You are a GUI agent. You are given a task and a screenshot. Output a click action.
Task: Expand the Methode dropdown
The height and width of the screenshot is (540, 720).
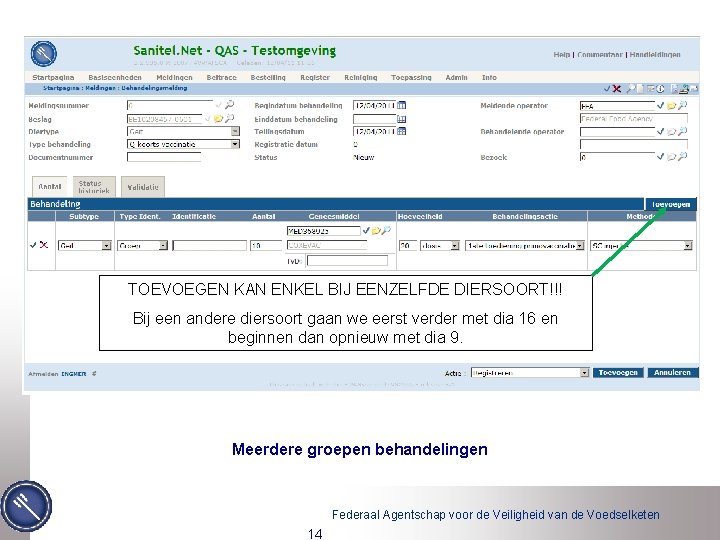(687, 246)
